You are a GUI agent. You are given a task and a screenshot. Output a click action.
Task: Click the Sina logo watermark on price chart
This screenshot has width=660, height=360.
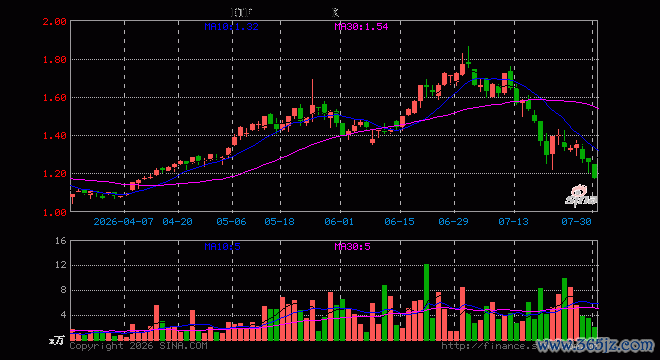pyautogui.click(x=581, y=196)
